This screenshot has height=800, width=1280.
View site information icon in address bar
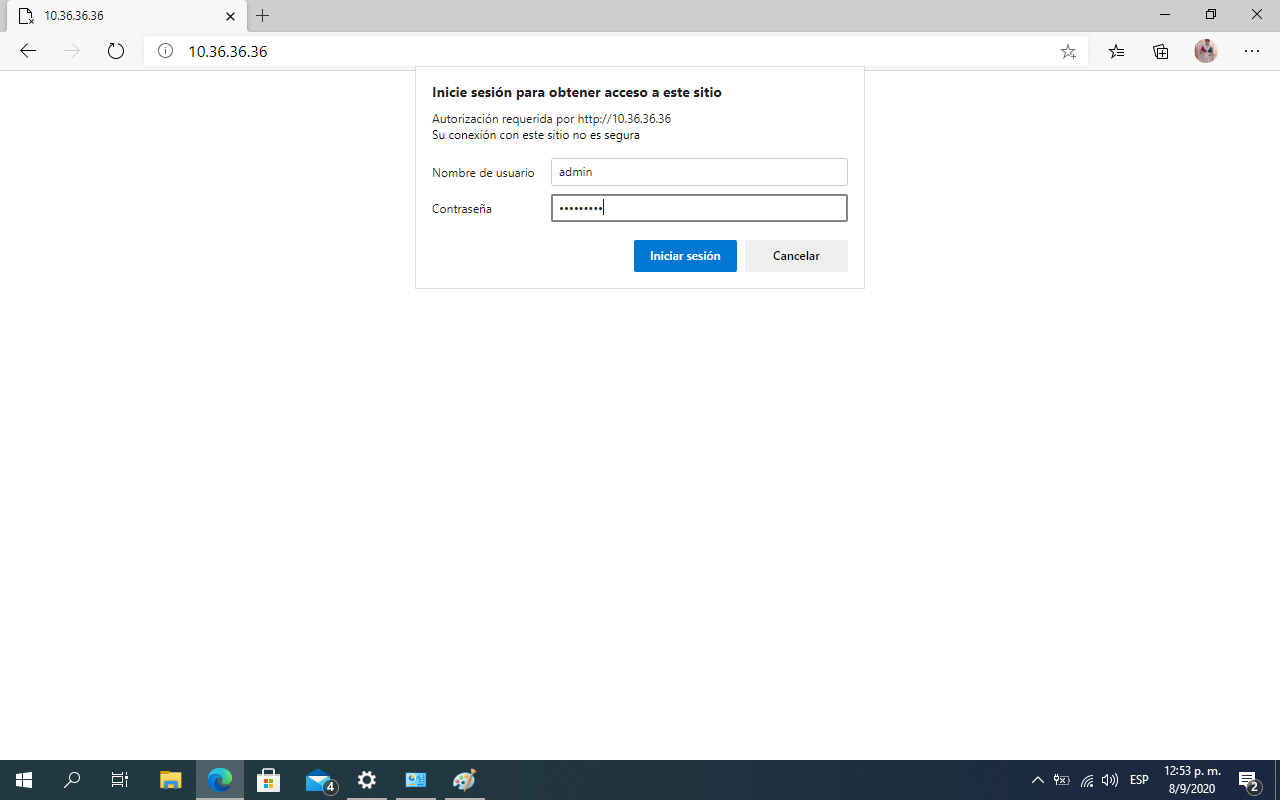coord(165,51)
